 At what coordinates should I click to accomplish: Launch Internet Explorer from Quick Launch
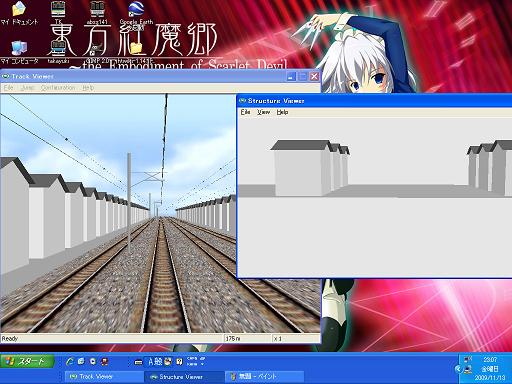(70, 361)
